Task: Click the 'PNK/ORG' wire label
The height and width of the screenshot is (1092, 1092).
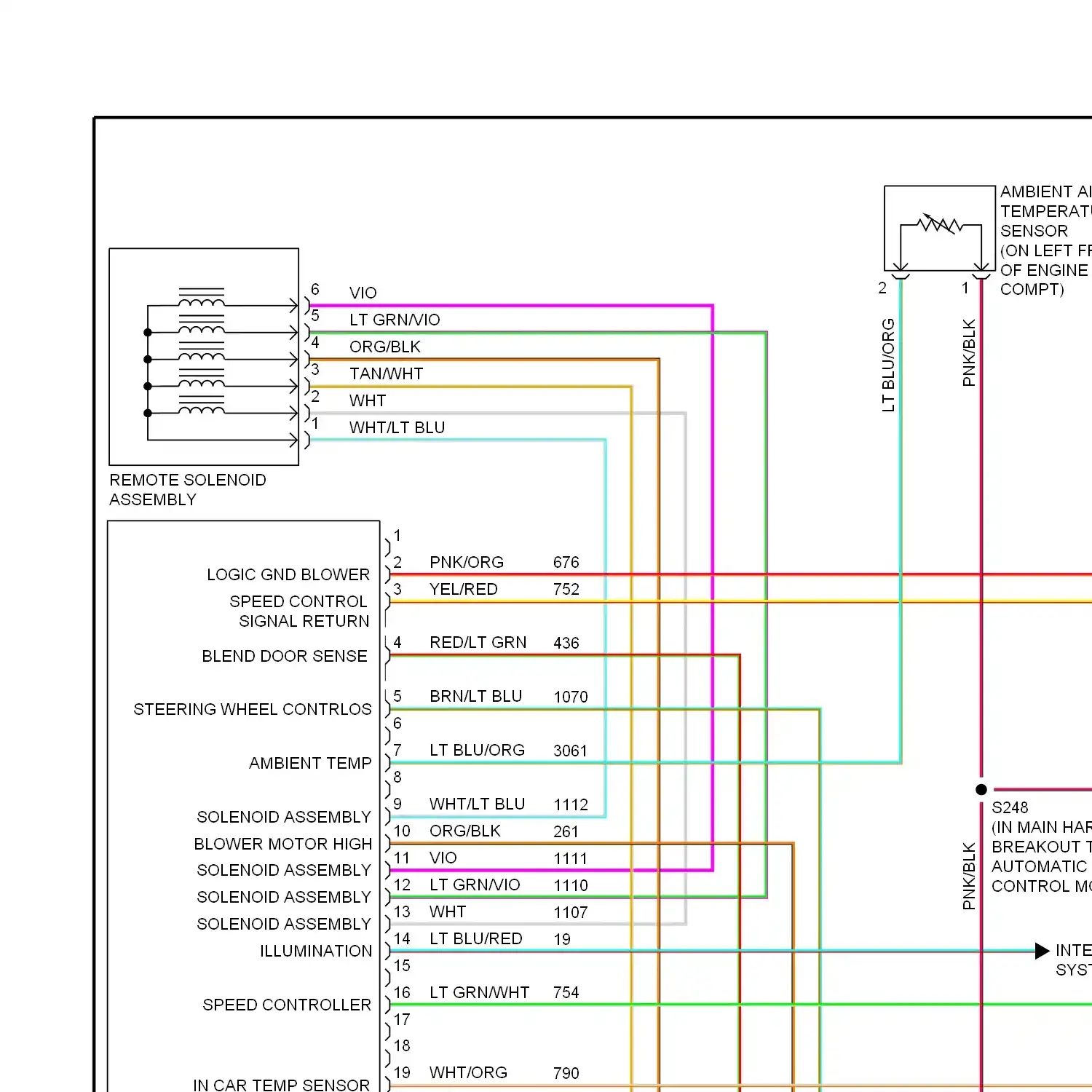Action: 467,562
